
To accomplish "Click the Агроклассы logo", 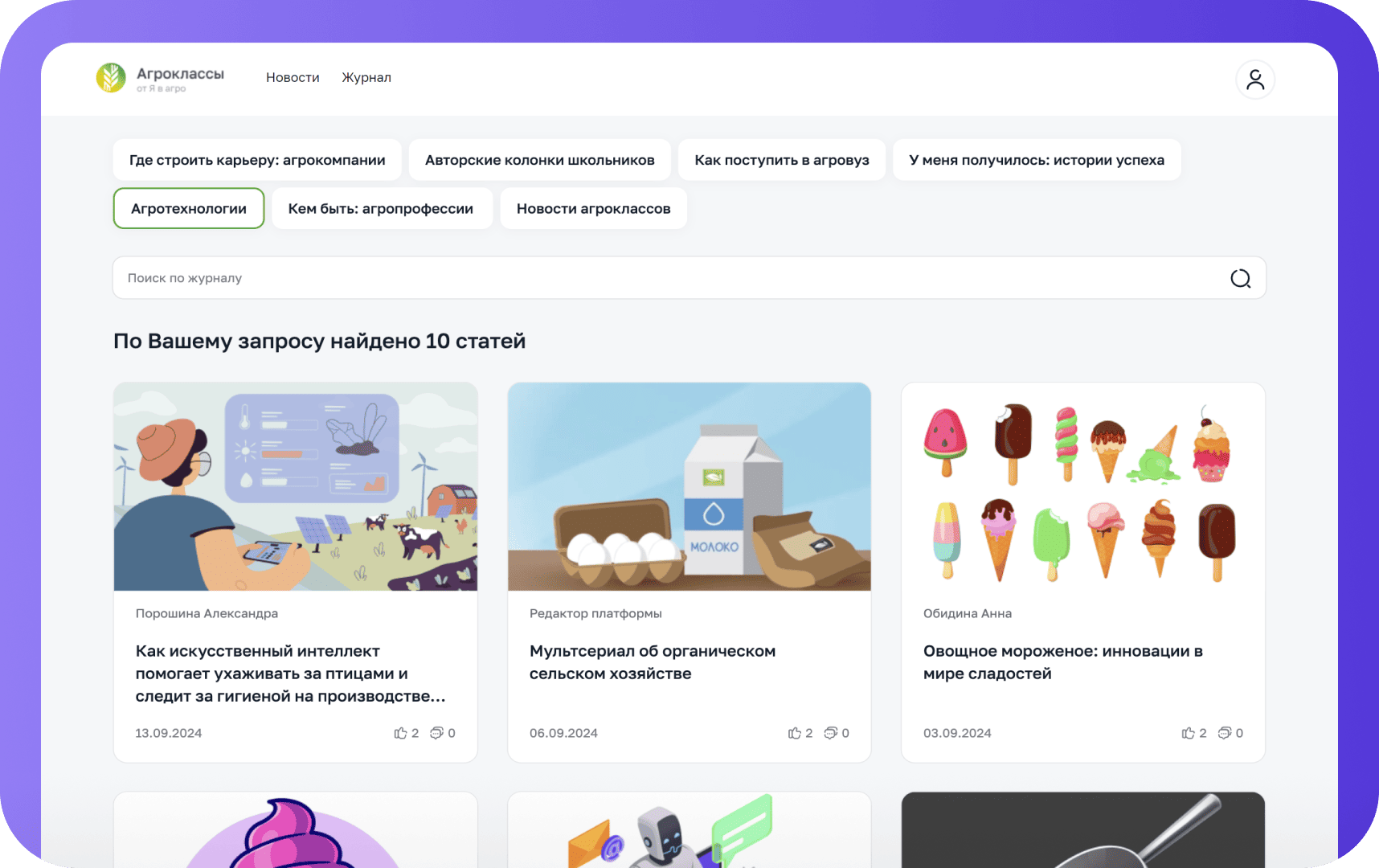I will [x=161, y=79].
